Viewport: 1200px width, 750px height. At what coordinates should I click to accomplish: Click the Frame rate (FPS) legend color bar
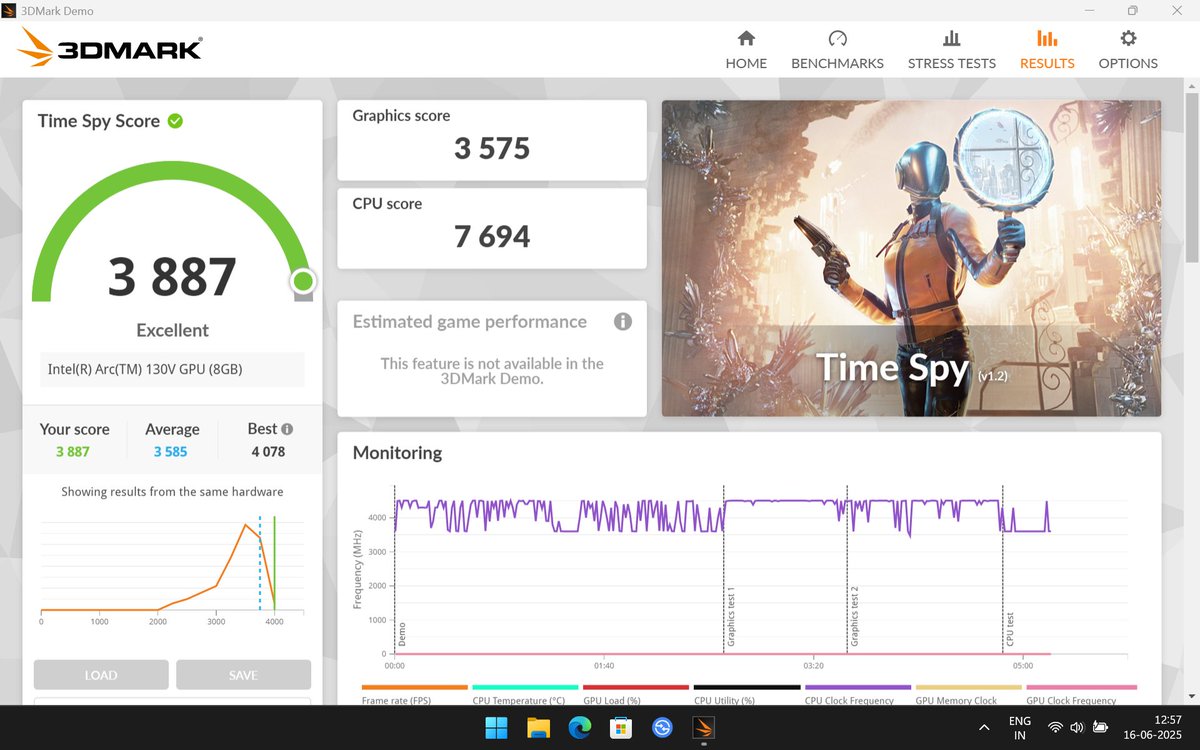[x=414, y=688]
